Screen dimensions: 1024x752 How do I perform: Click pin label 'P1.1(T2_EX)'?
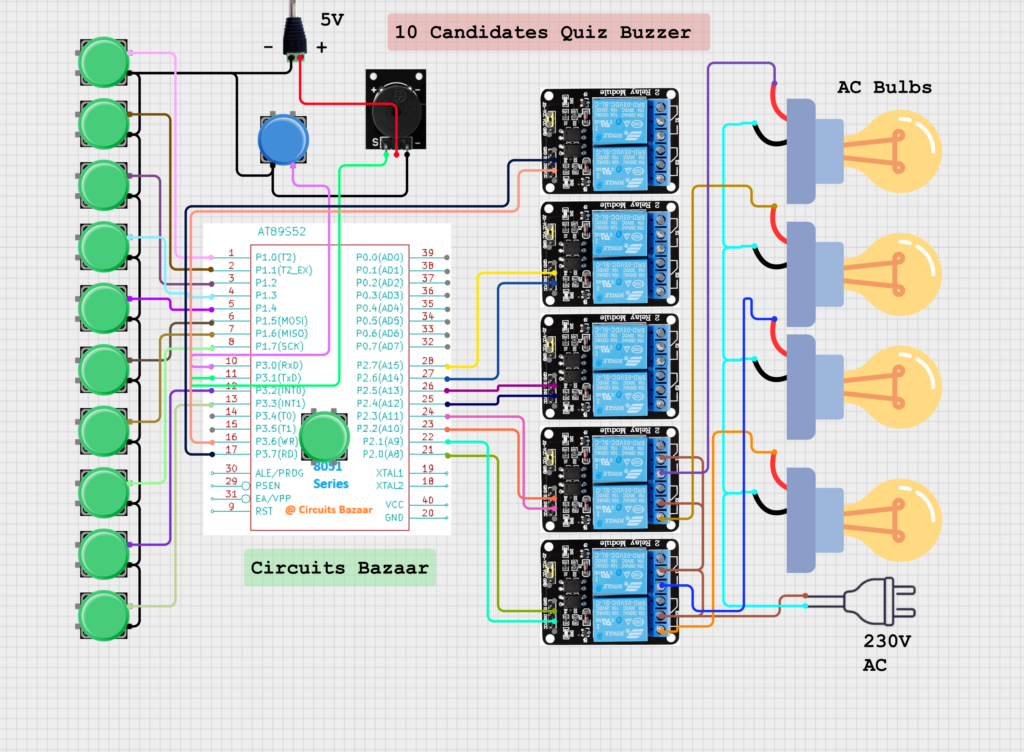[284, 270]
